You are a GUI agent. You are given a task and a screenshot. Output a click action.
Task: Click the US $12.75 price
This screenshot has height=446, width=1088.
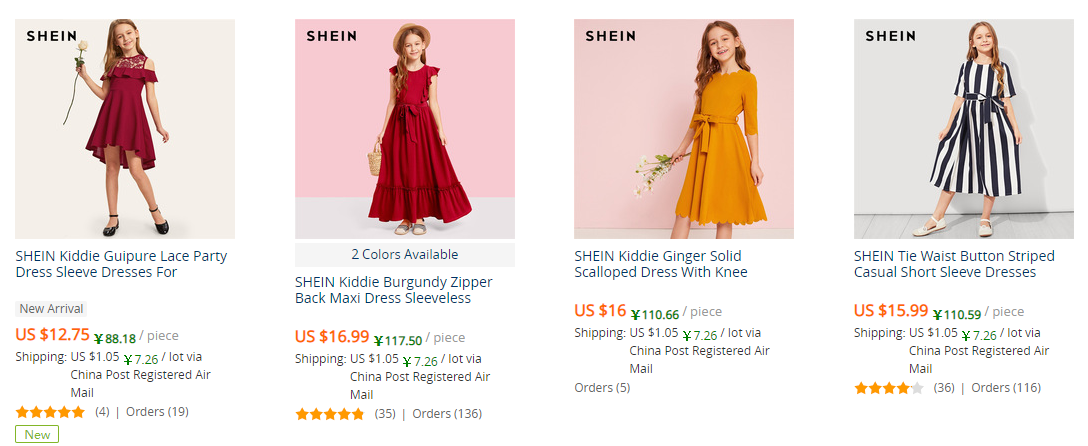click(53, 335)
